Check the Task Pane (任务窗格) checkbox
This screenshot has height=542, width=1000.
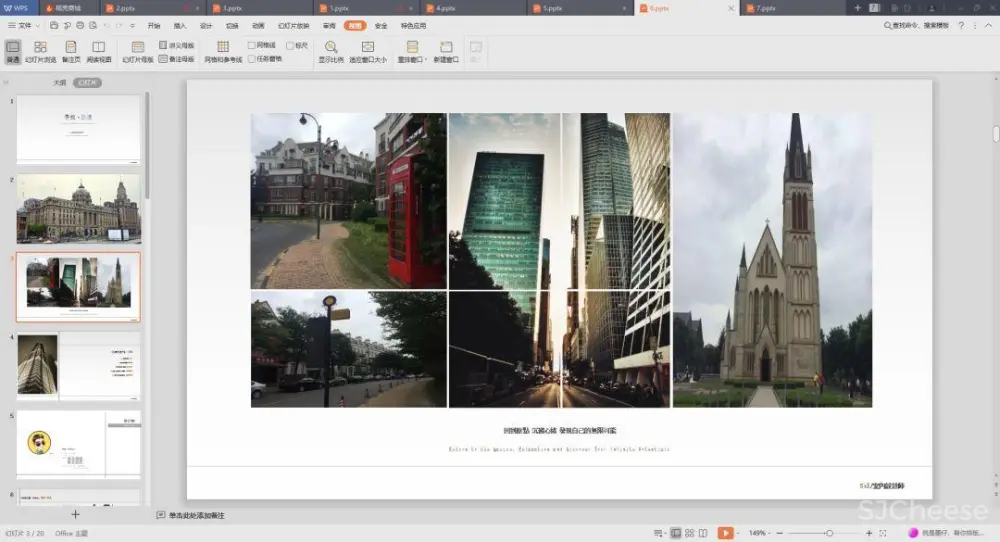[x=252, y=59]
